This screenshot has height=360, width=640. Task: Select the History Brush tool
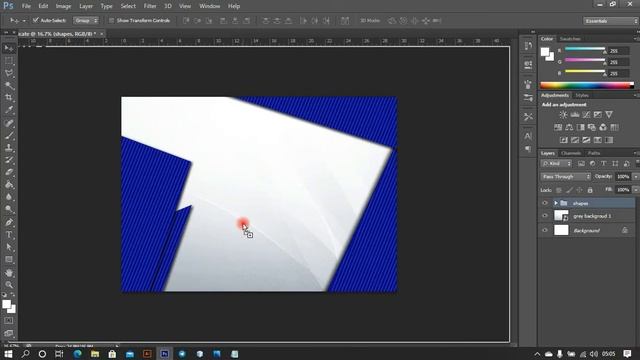pyautogui.click(x=9, y=160)
